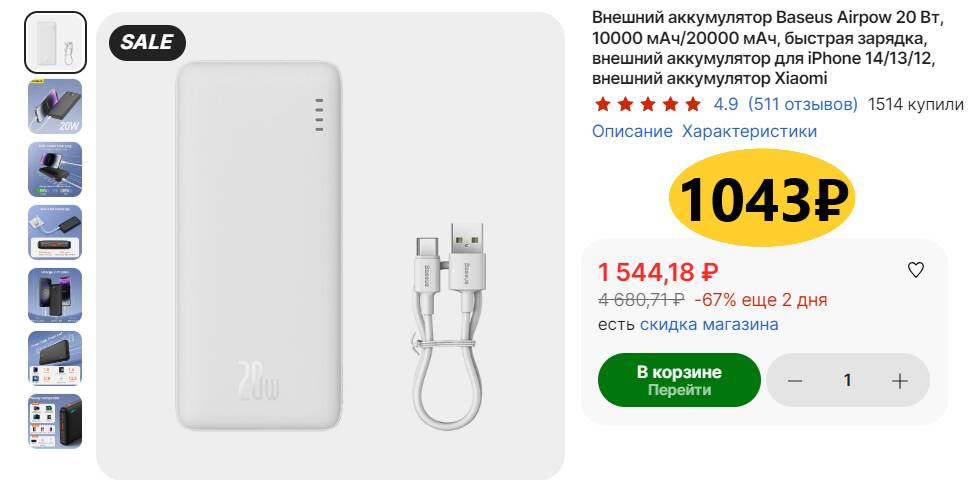The height and width of the screenshot is (502, 975).
Task: Open the Описание section link
Action: pyautogui.click(x=632, y=131)
